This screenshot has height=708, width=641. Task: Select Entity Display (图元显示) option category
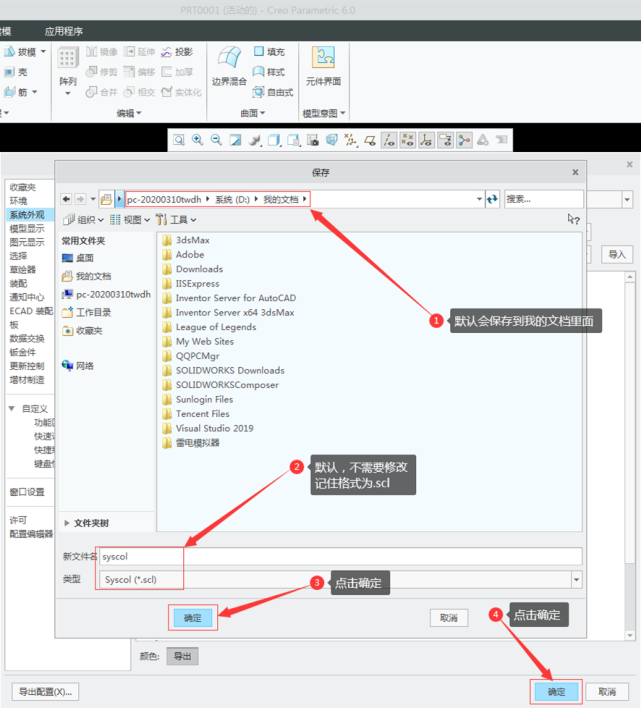pyautogui.click(x=27, y=242)
